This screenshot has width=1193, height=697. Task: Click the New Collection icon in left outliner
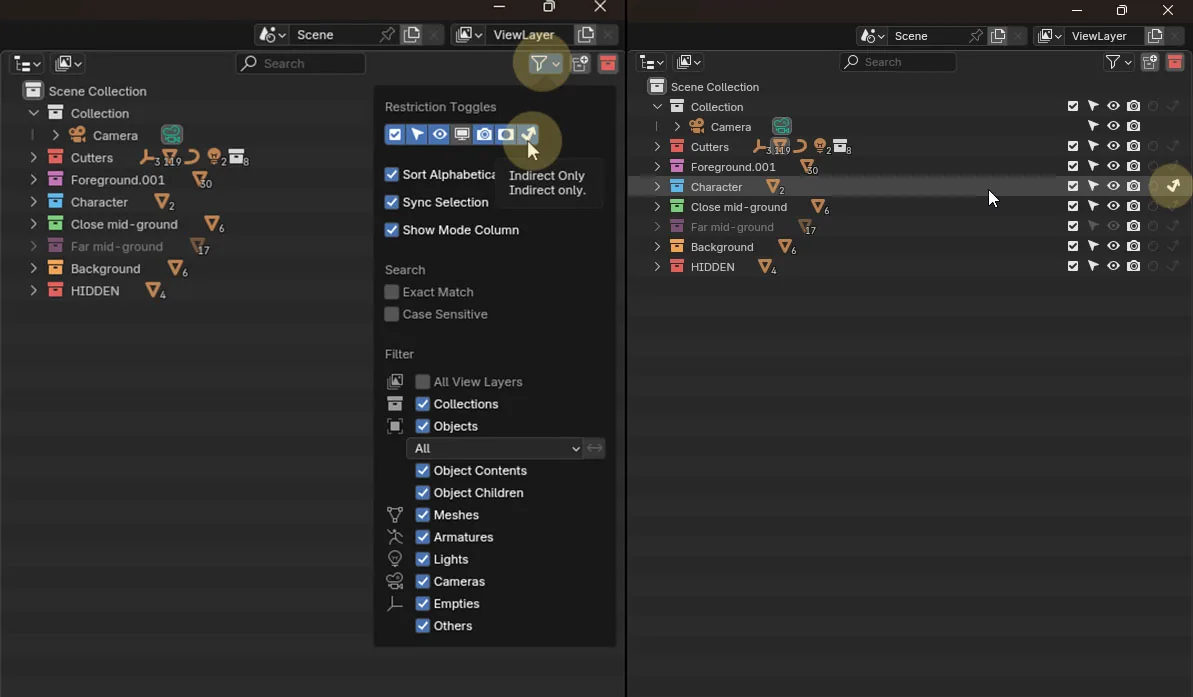pyautogui.click(x=581, y=63)
